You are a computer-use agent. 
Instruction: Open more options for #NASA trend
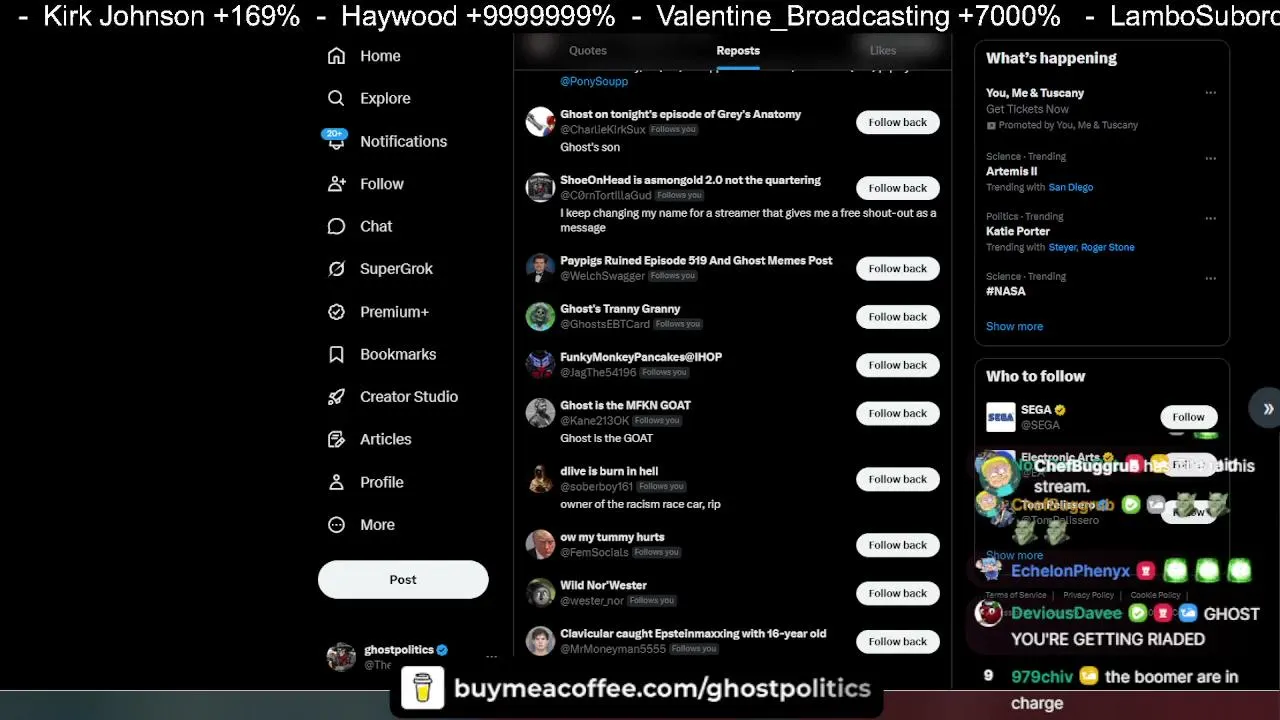click(1210, 278)
